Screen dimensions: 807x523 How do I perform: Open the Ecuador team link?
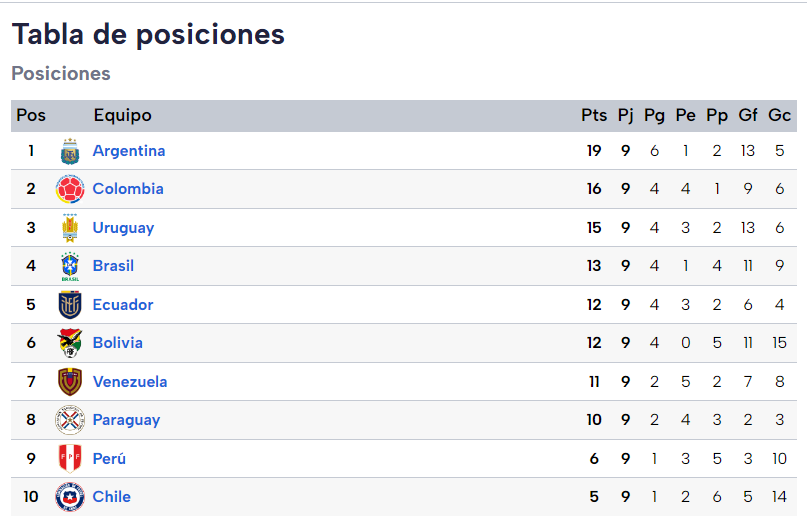click(x=123, y=305)
